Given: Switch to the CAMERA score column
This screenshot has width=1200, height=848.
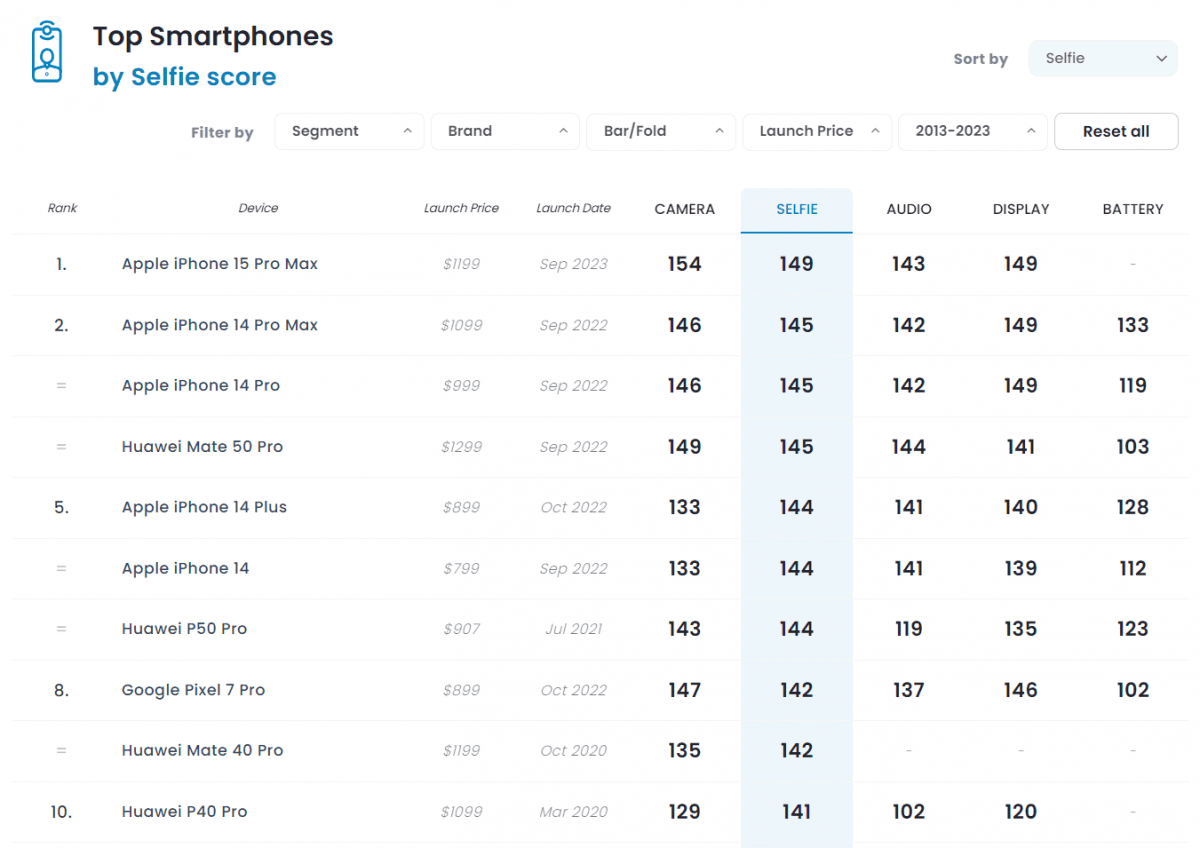Looking at the screenshot, I should [x=685, y=209].
